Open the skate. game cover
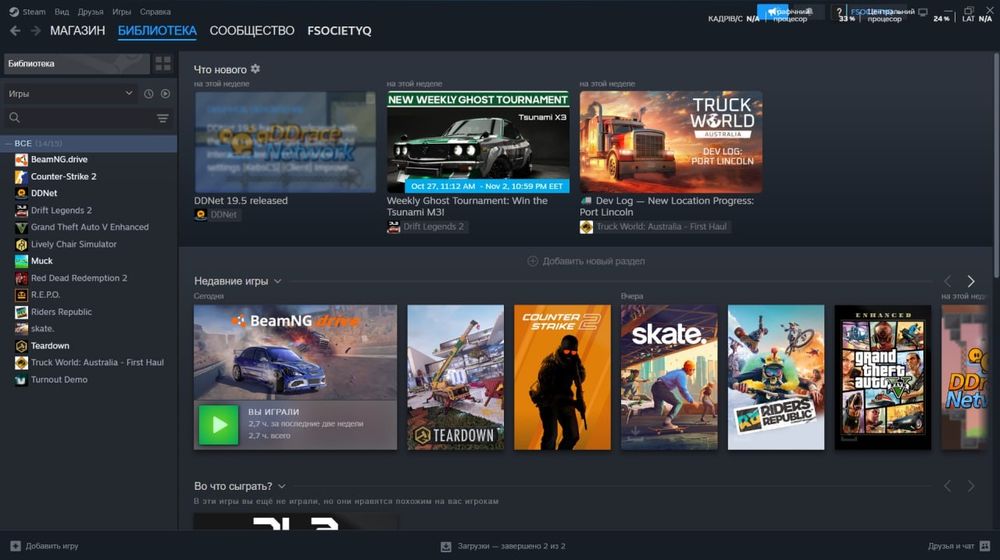Viewport: 1000px width, 560px height. pos(669,377)
